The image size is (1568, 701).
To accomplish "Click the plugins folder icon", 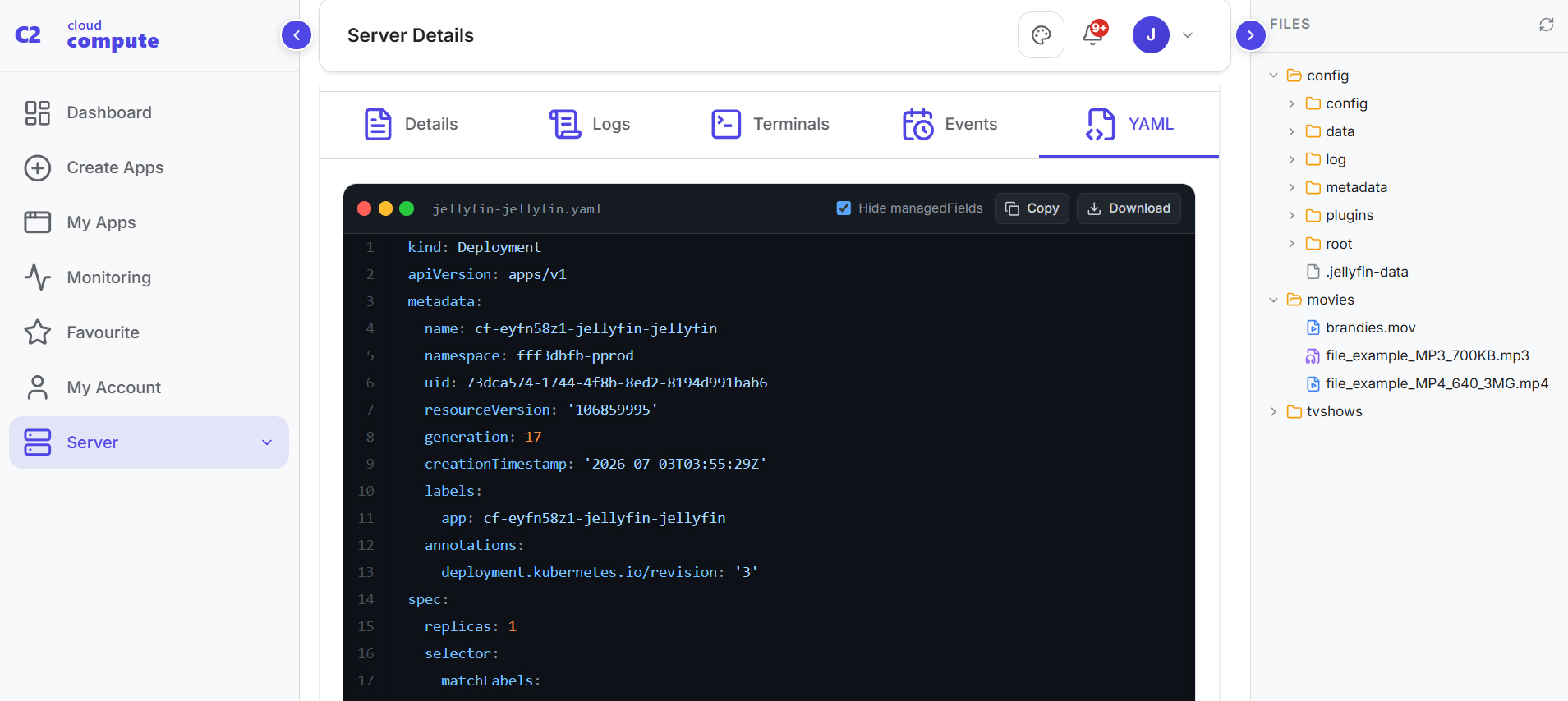I will (x=1313, y=215).
